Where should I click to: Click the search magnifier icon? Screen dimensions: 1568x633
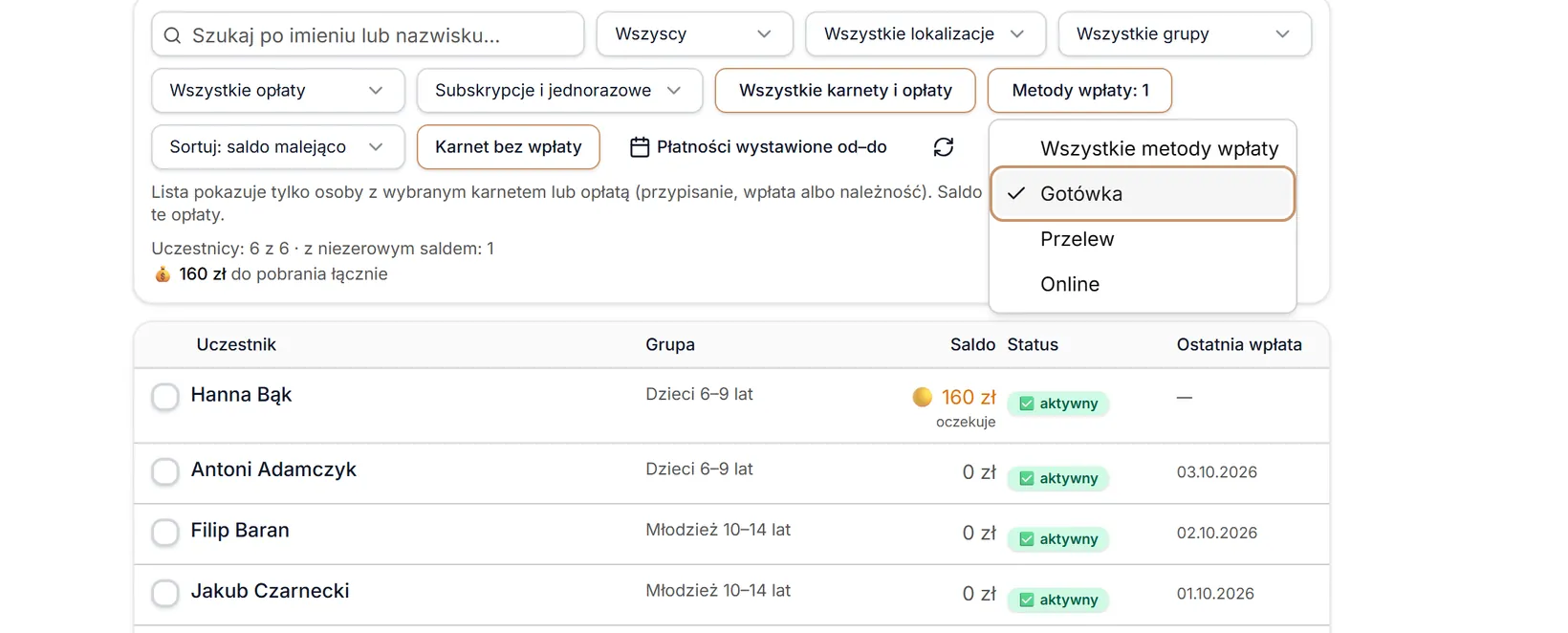(172, 35)
